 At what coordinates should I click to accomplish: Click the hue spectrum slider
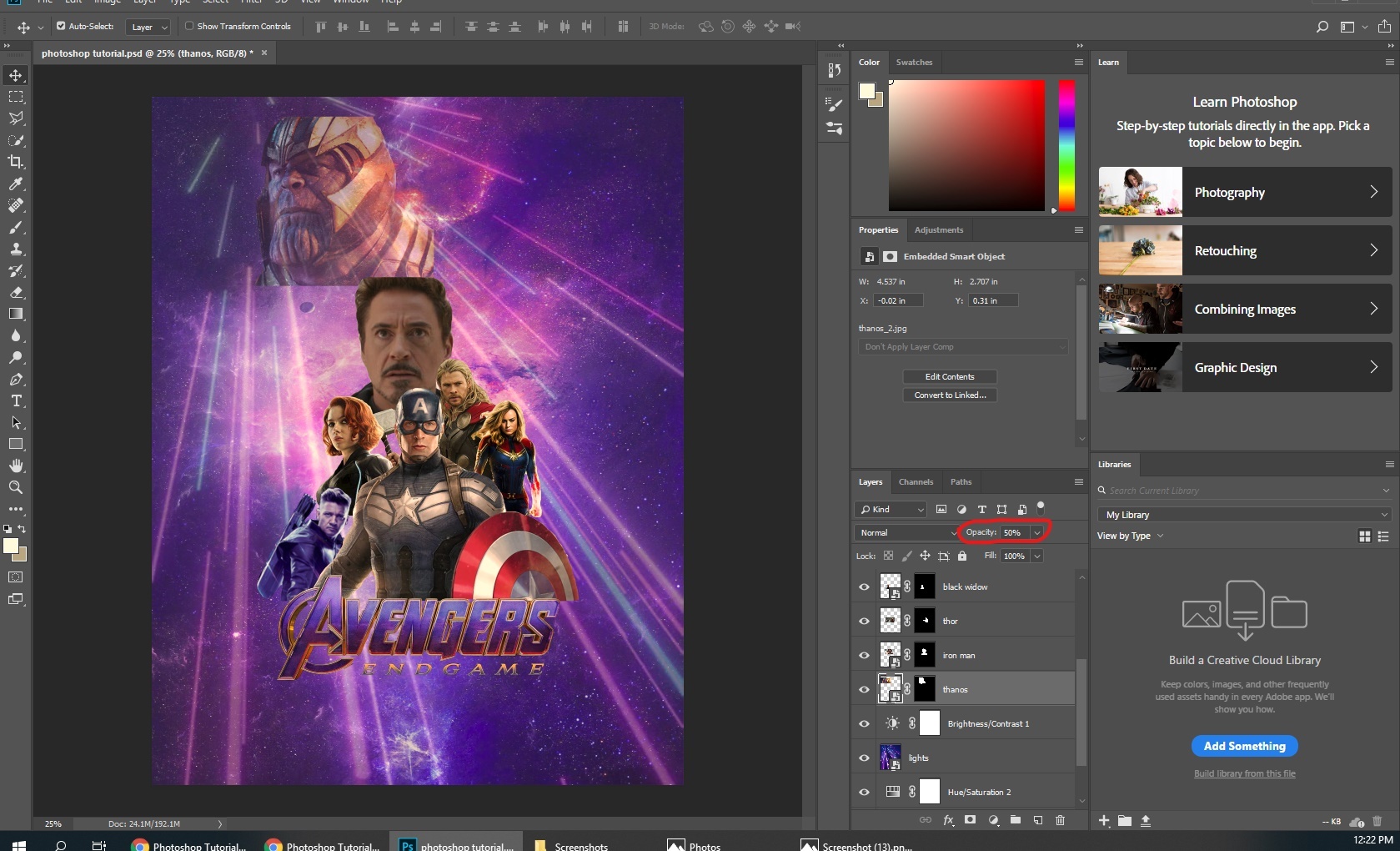(x=1066, y=145)
